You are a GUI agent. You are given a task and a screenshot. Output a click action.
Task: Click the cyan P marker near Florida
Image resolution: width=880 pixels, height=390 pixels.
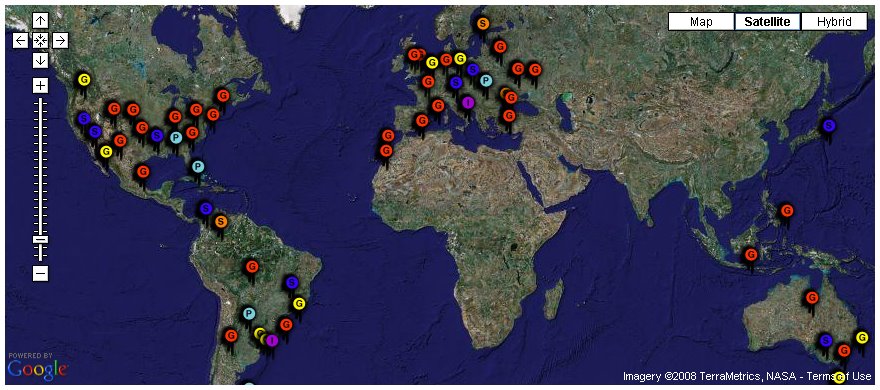[198, 167]
